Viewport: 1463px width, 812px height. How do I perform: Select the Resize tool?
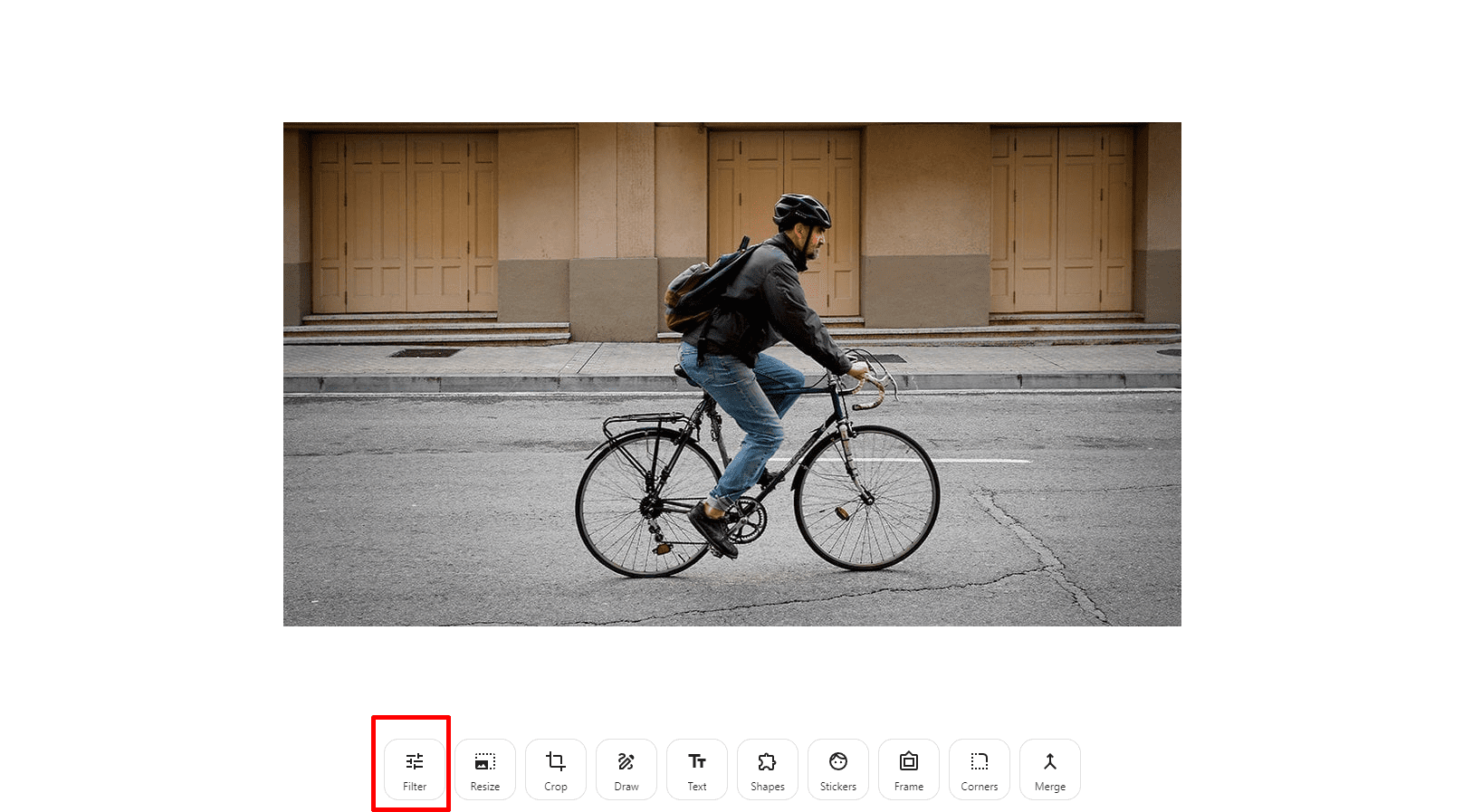tap(485, 769)
